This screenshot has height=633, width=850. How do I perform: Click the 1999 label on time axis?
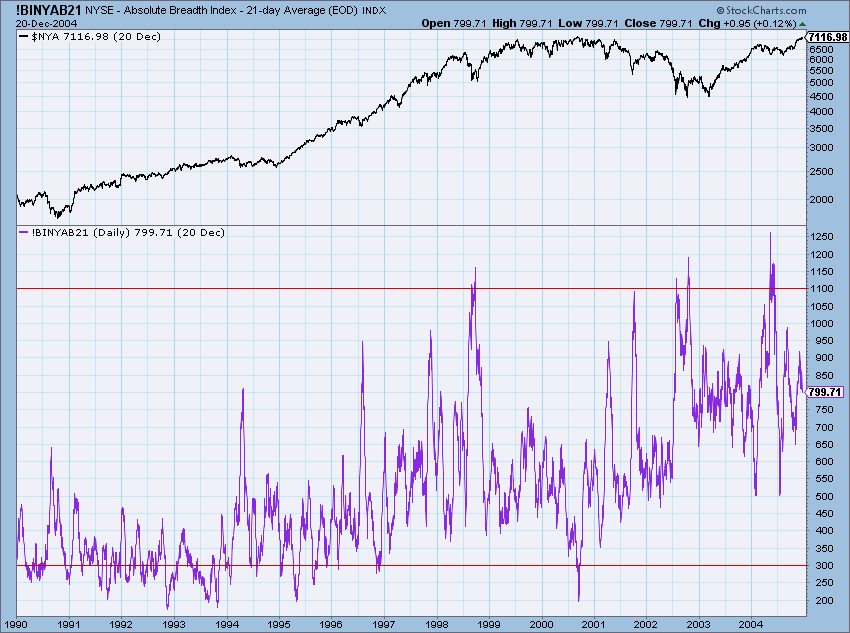(490, 624)
